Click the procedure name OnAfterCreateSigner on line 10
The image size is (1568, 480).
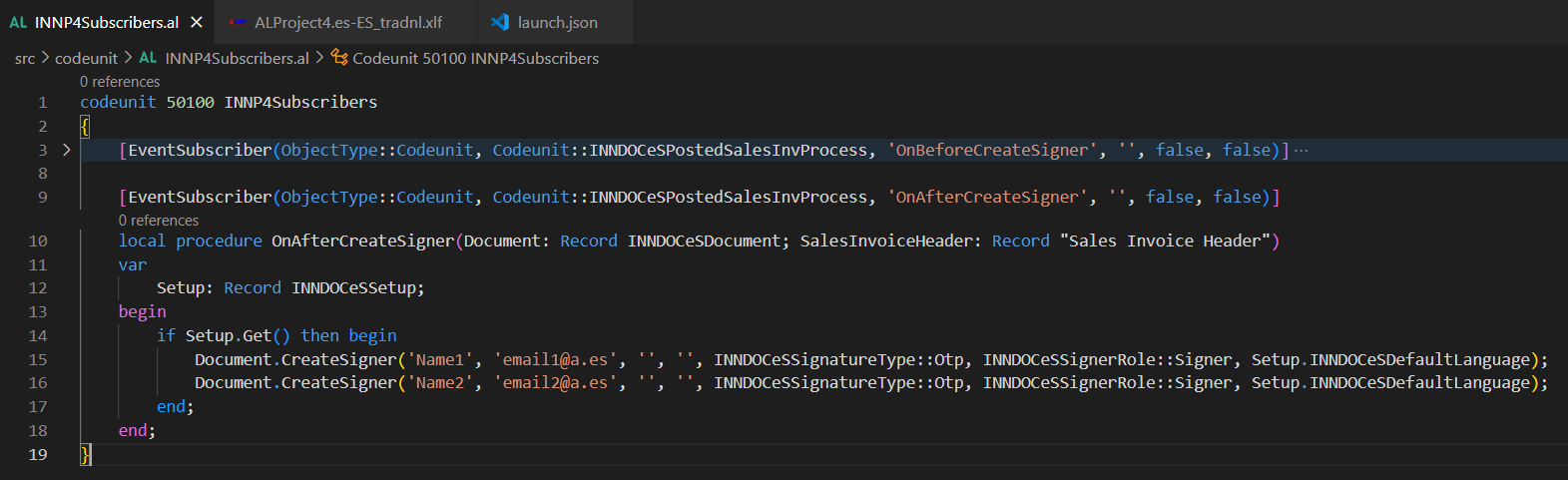(x=362, y=241)
